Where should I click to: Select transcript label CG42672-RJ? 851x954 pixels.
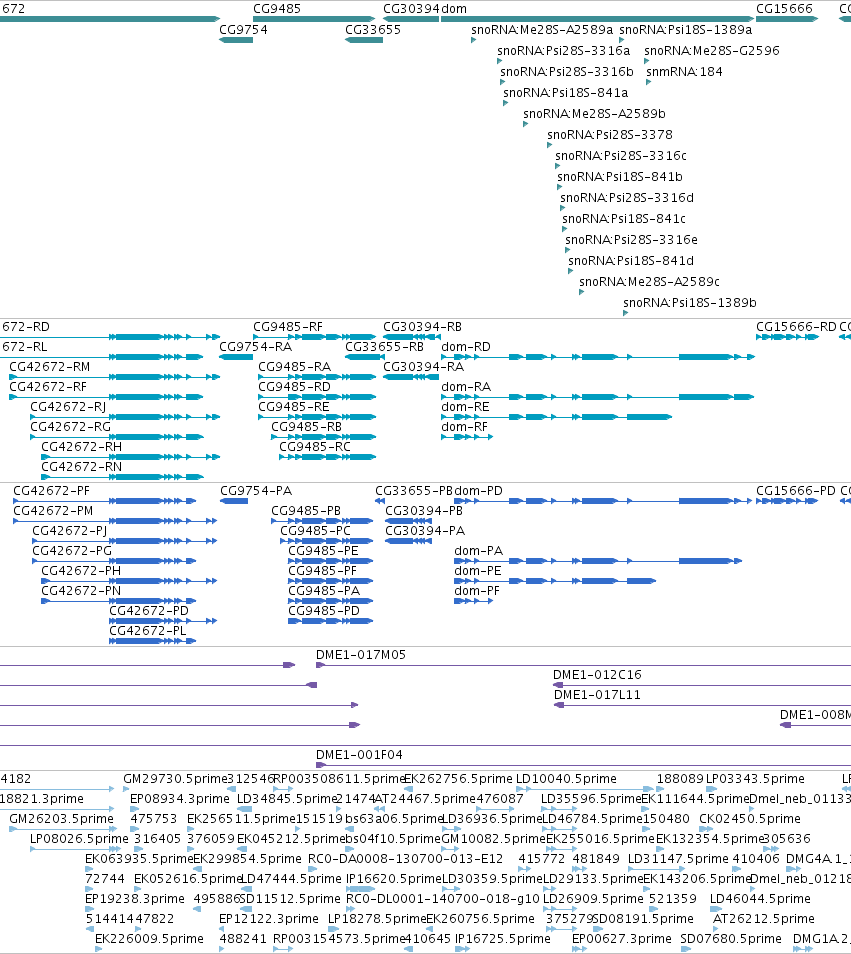tap(68, 407)
